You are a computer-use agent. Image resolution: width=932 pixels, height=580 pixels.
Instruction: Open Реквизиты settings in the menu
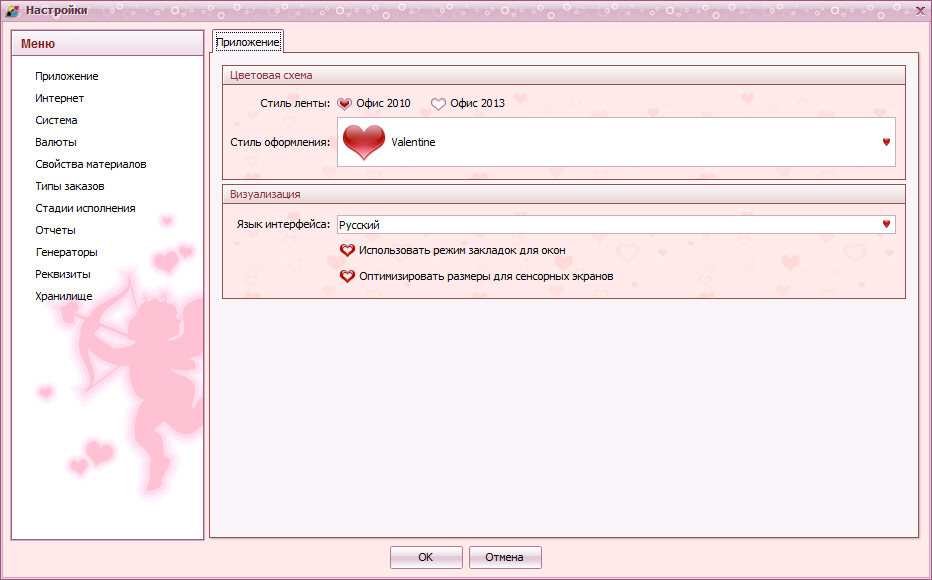pyautogui.click(x=63, y=274)
